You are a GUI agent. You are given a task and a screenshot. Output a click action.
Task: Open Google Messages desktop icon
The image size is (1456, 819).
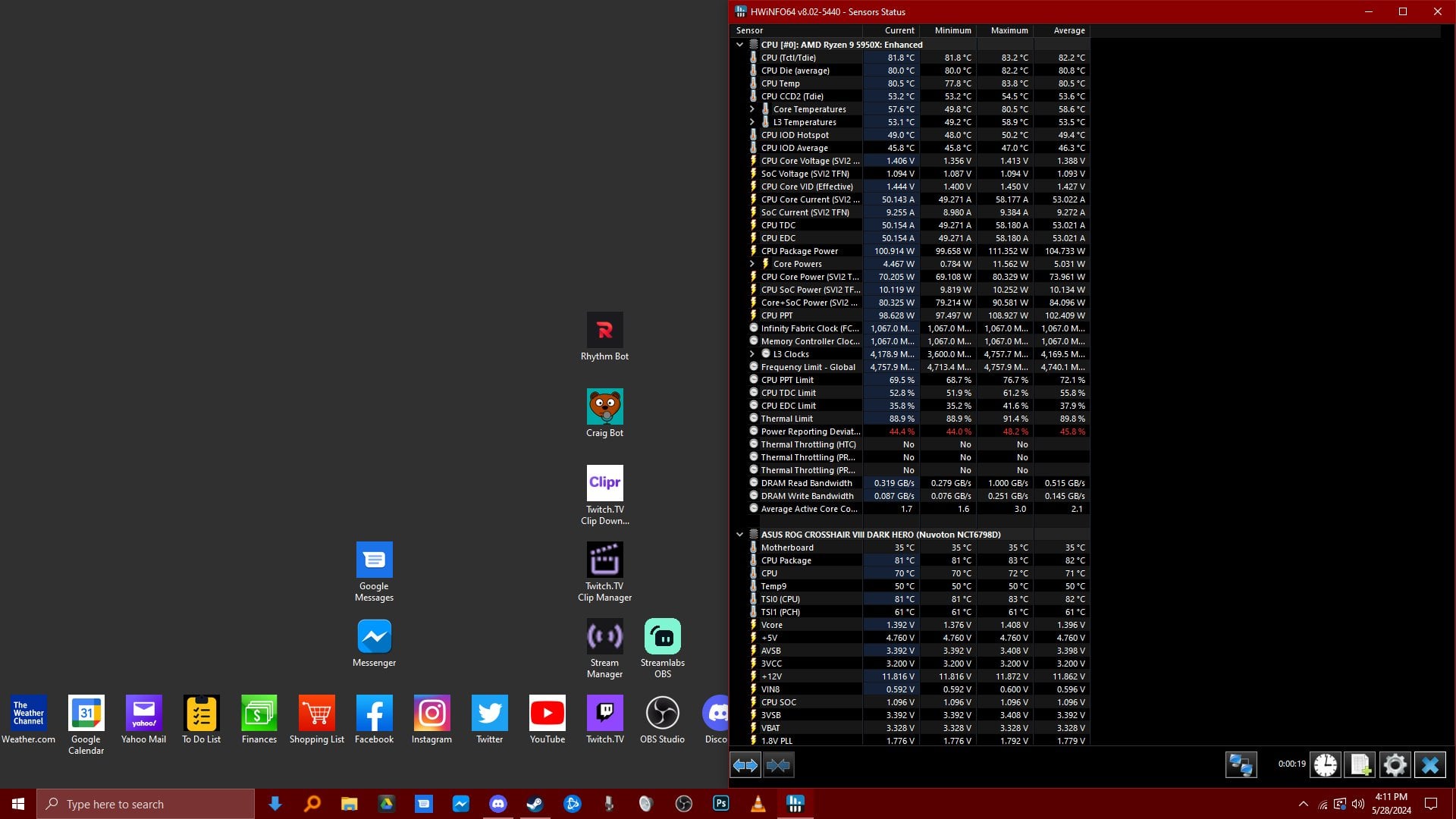374,572
